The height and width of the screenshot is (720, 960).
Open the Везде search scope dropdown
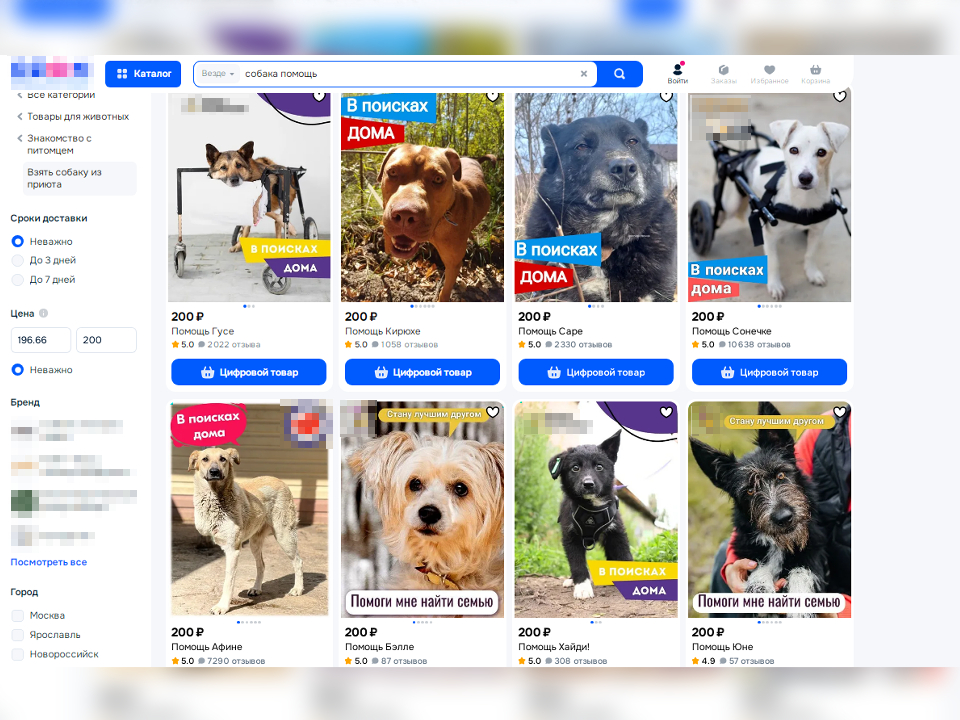pyautogui.click(x=218, y=73)
